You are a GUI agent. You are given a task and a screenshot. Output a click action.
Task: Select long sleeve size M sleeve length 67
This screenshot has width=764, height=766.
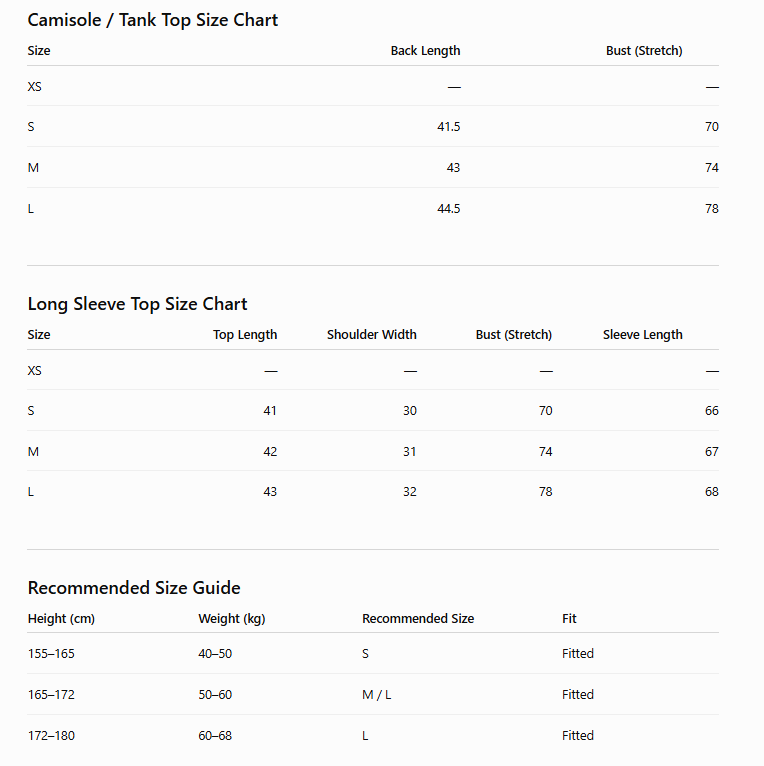coord(712,452)
